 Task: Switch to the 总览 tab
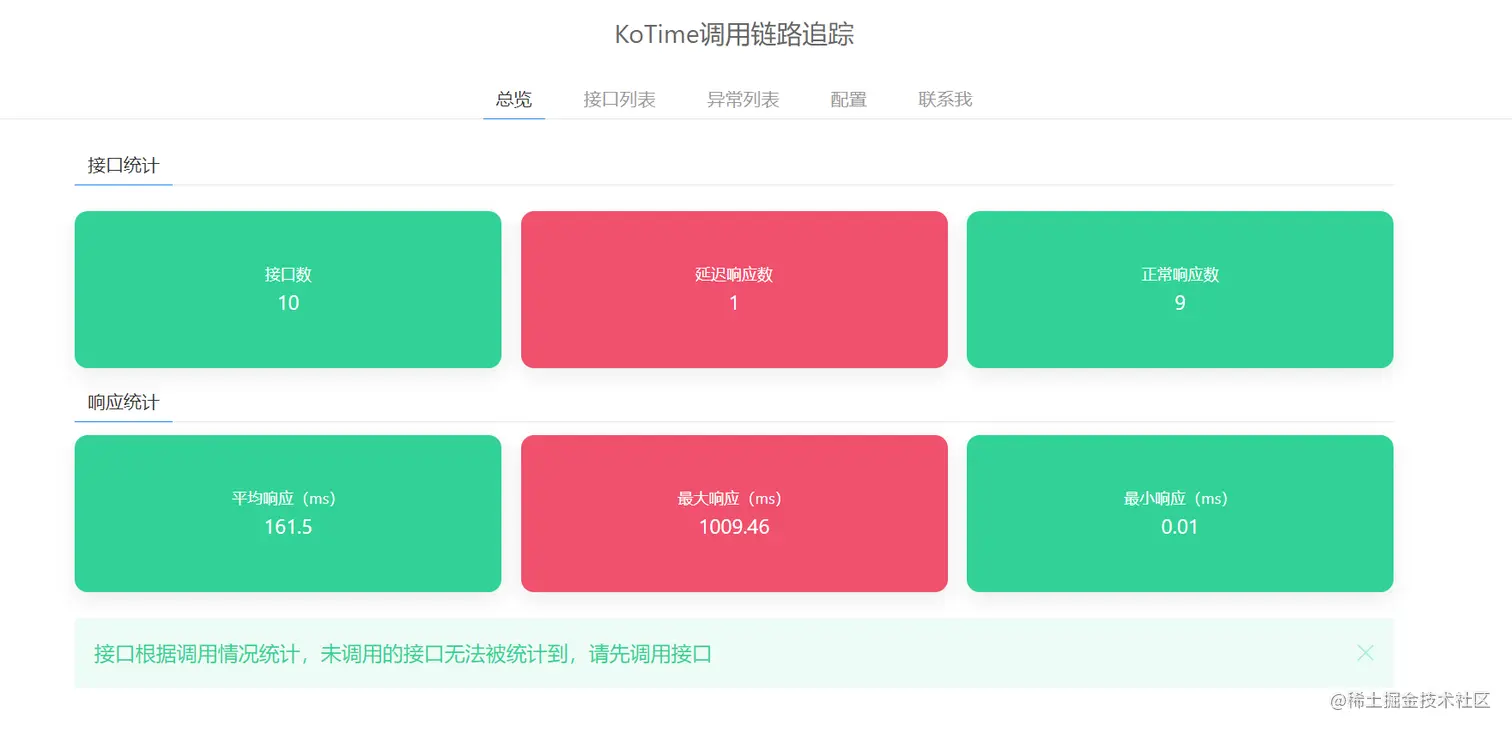tap(514, 99)
